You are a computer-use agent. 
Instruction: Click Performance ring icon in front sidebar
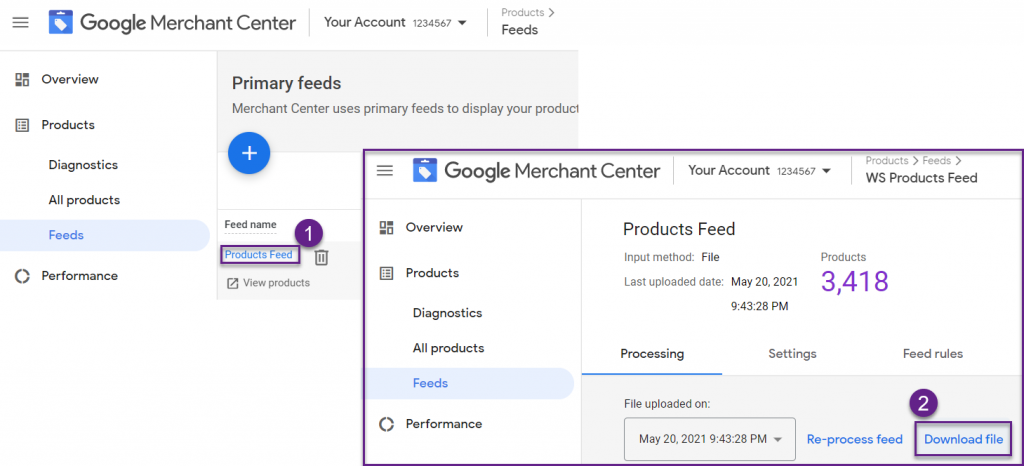click(x=387, y=424)
